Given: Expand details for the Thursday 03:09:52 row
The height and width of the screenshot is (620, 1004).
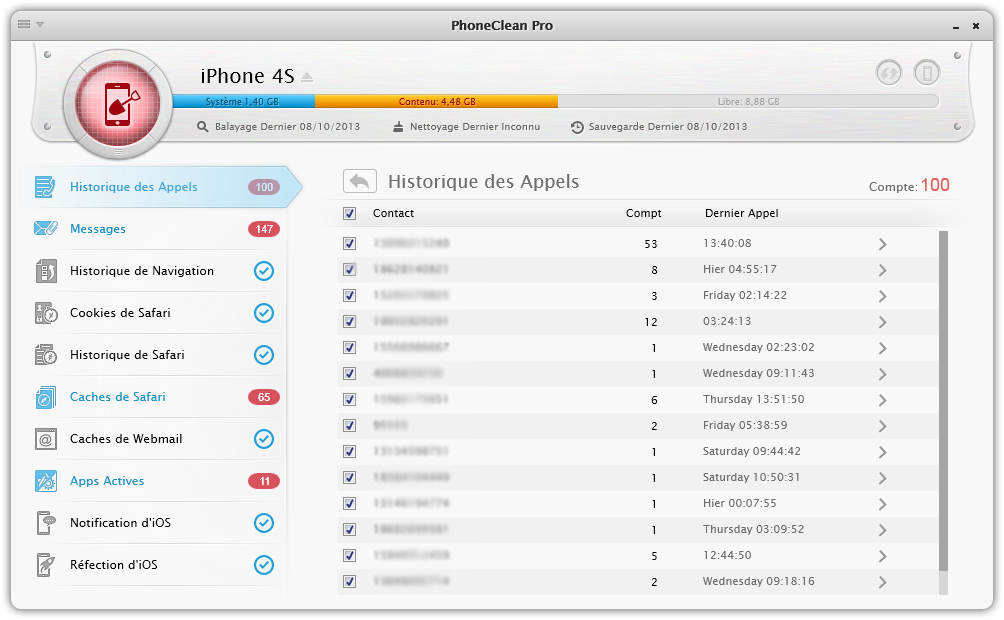Looking at the screenshot, I should point(882,530).
